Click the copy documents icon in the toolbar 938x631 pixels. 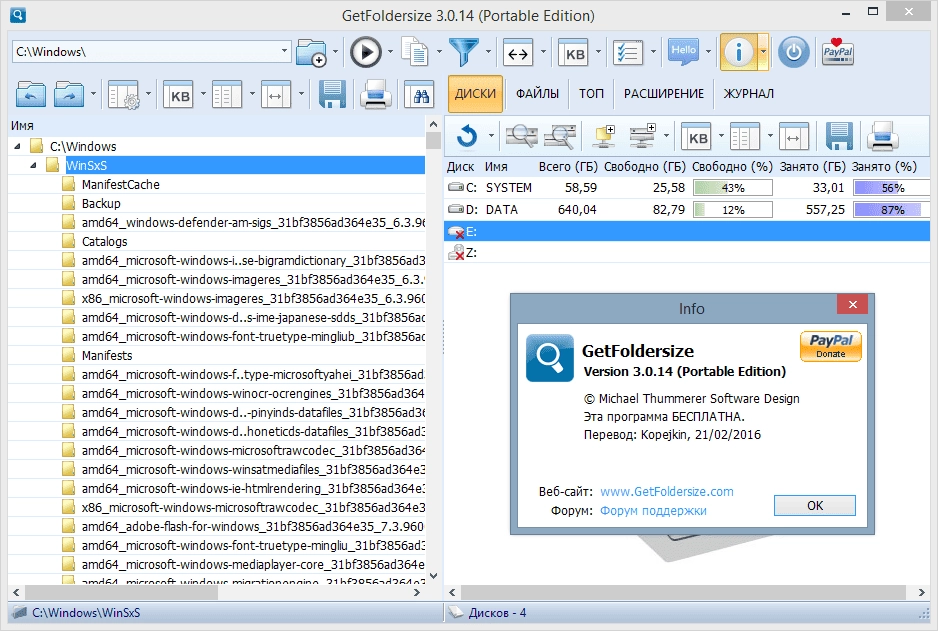[415, 53]
